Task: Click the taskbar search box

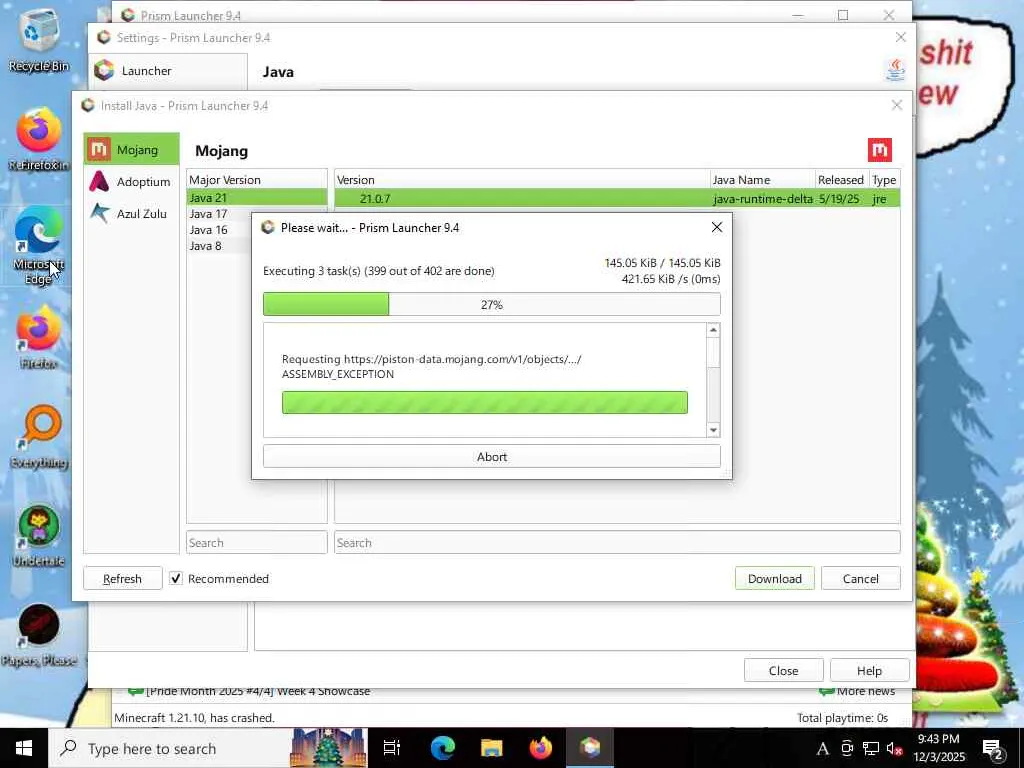Action: click(208, 748)
